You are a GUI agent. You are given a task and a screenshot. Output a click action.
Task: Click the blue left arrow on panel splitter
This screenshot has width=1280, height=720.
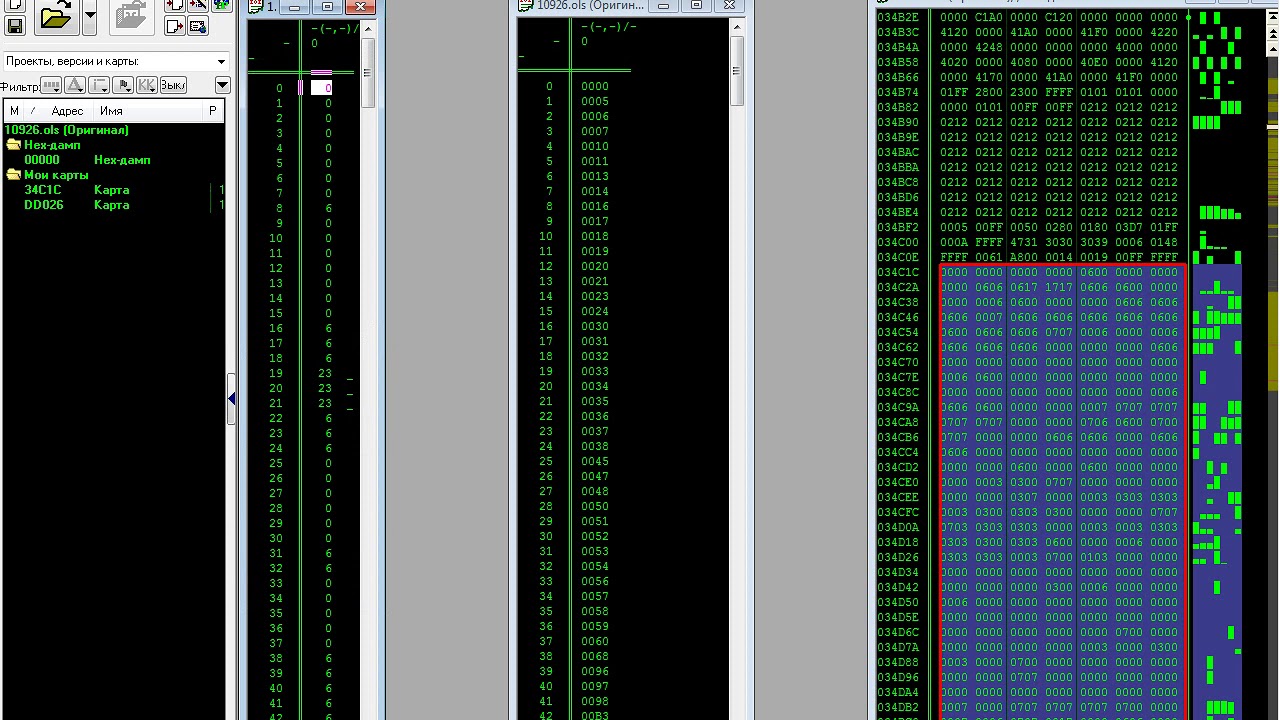point(232,399)
